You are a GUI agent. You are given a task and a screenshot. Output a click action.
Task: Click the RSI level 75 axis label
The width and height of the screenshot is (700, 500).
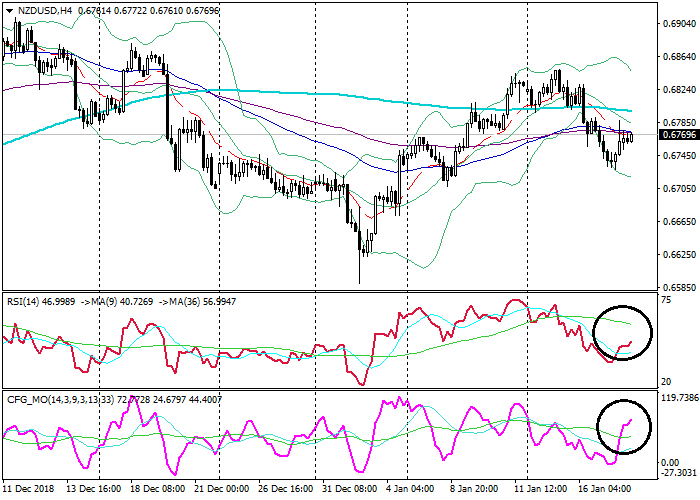click(665, 300)
